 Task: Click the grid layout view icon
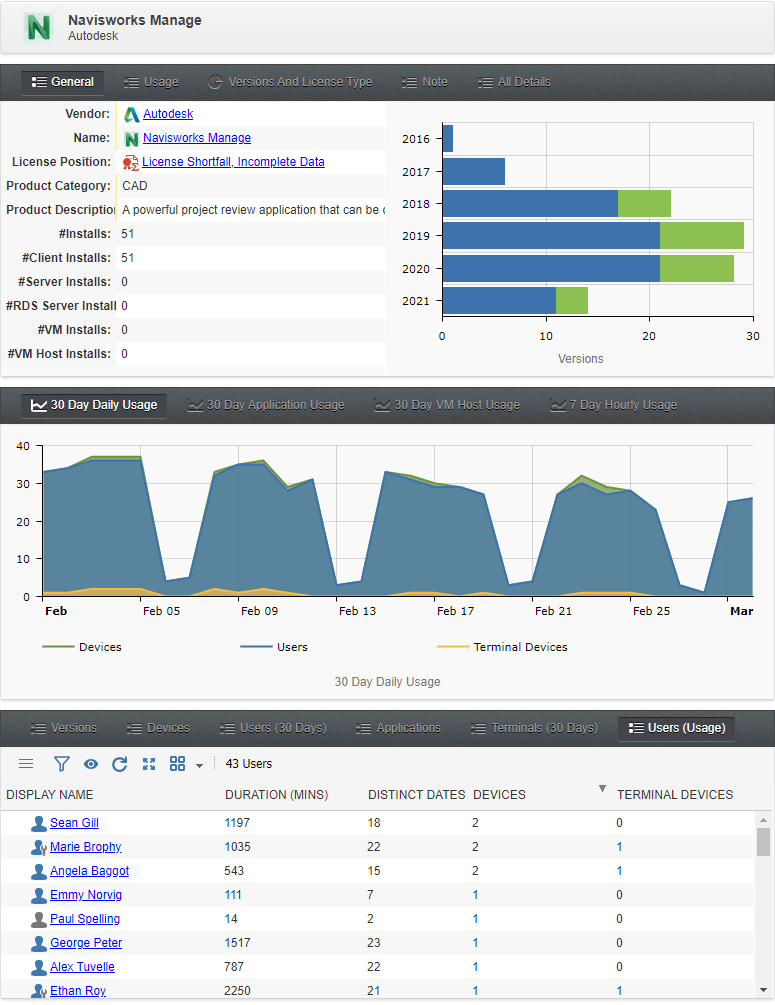click(177, 763)
